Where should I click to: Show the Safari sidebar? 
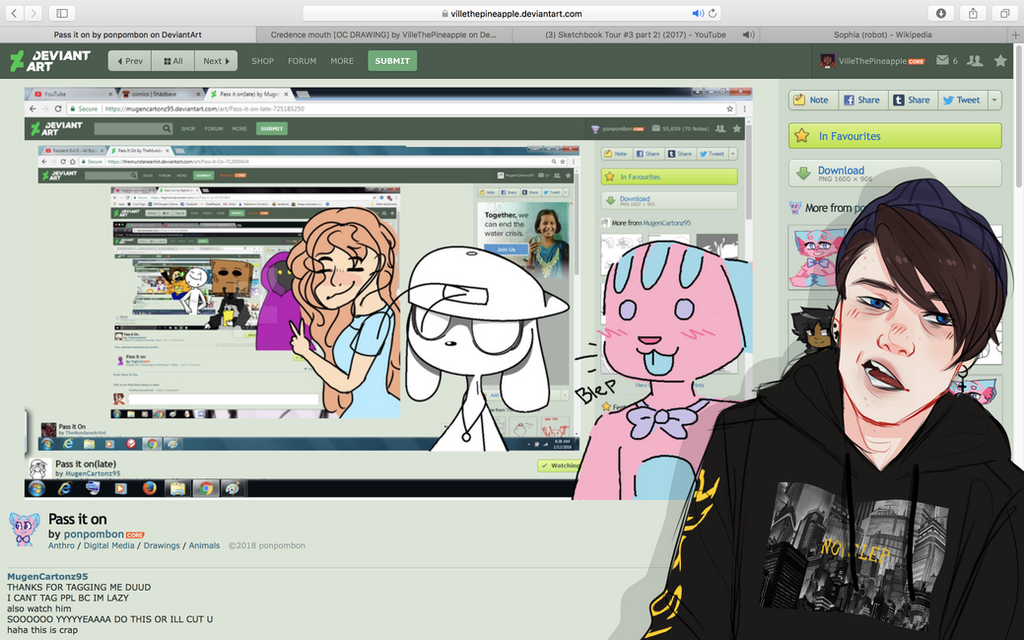point(62,13)
